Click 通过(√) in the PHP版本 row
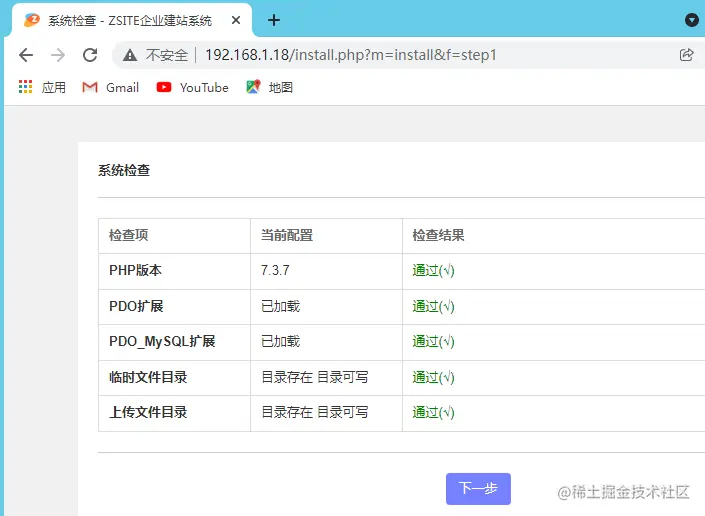The image size is (705, 516). point(433,271)
